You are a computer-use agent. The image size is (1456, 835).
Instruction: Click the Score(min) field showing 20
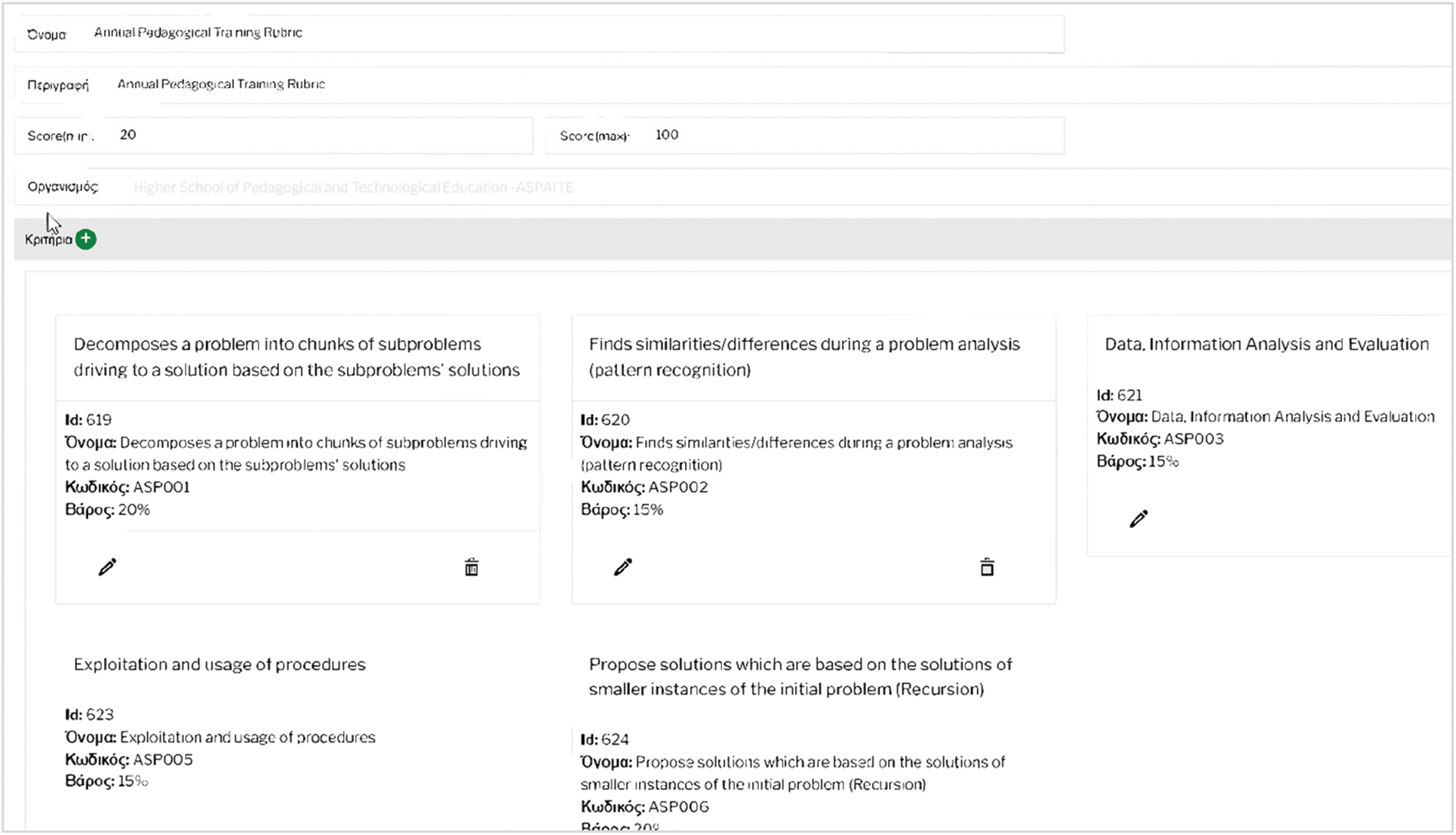(317, 136)
